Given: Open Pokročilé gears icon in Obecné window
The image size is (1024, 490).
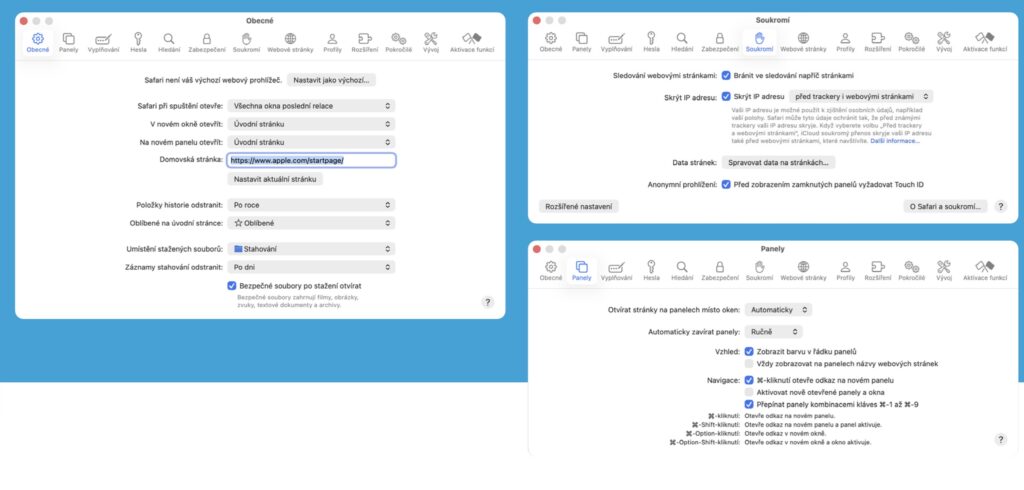Looking at the screenshot, I should coord(398,42).
